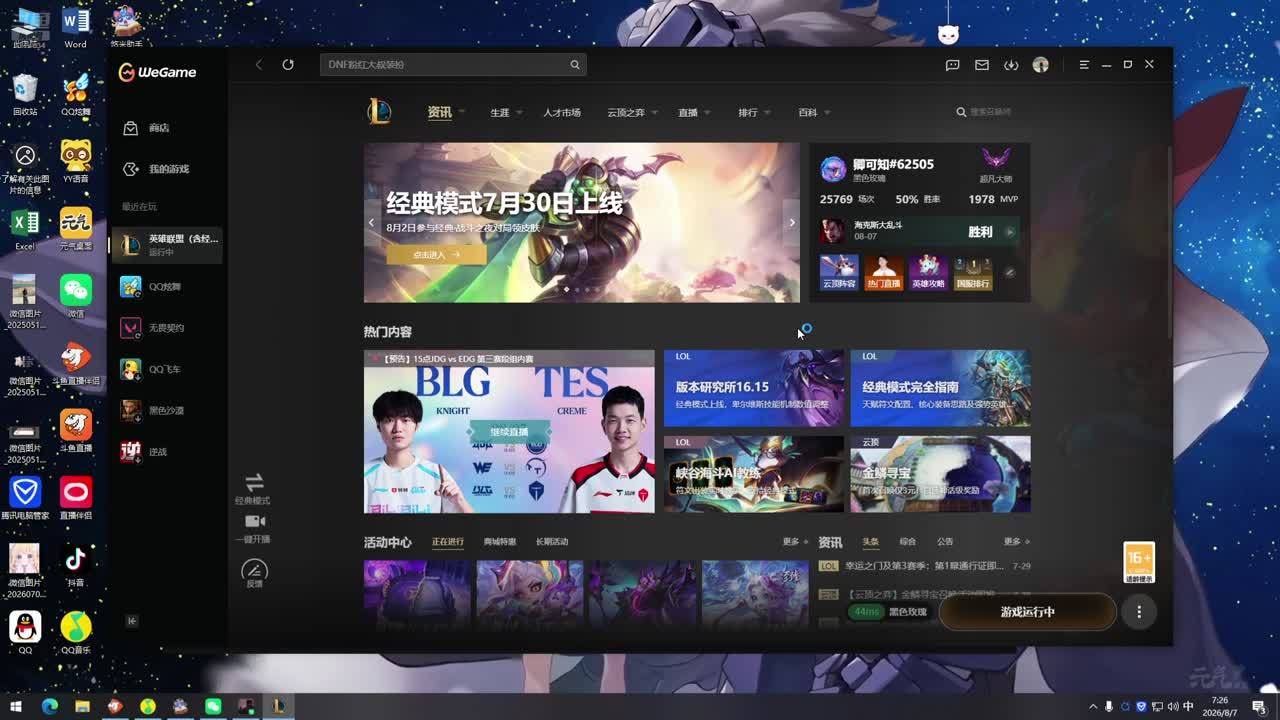Open the 云顶之弈 tab
Viewport: 1280px width, 720px height.
[x=626, y=113]
